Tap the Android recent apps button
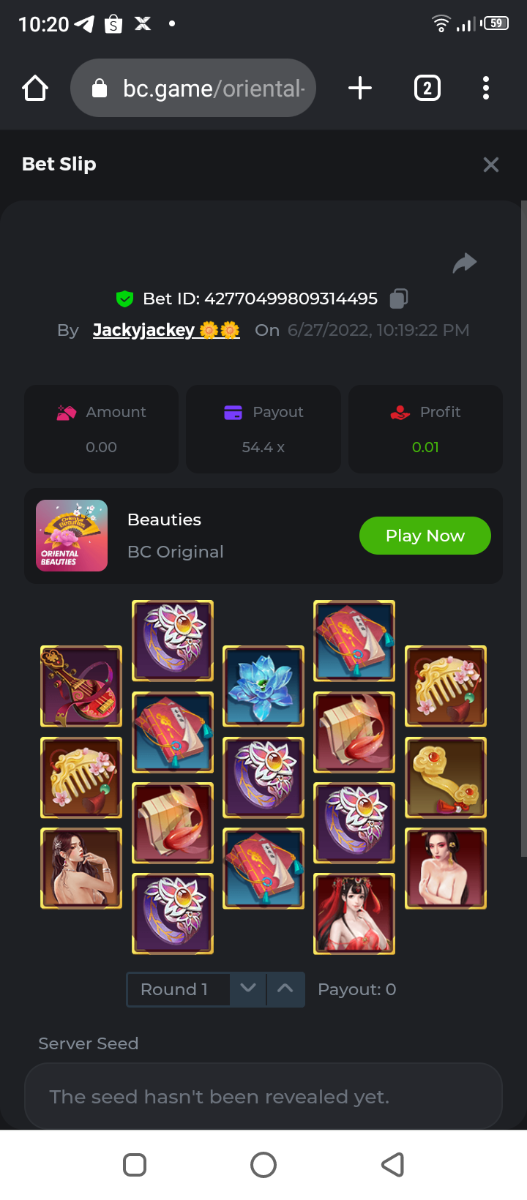527x1200 pixels. (134, 1165)
